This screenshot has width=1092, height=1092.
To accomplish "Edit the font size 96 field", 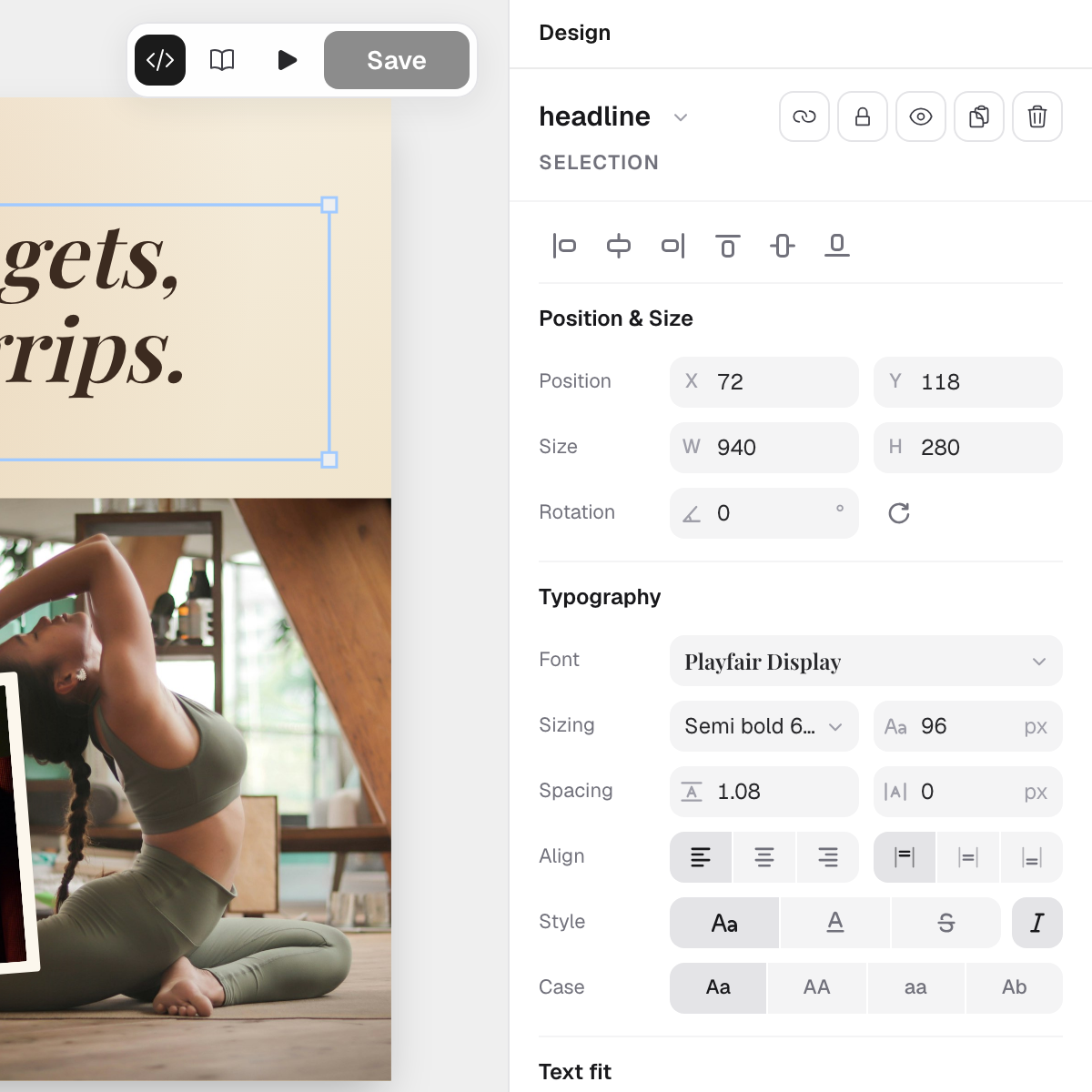I will [968, 726].
